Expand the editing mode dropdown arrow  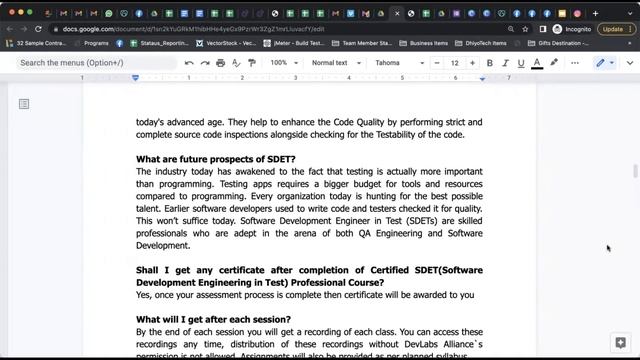(x=611, y=63)
